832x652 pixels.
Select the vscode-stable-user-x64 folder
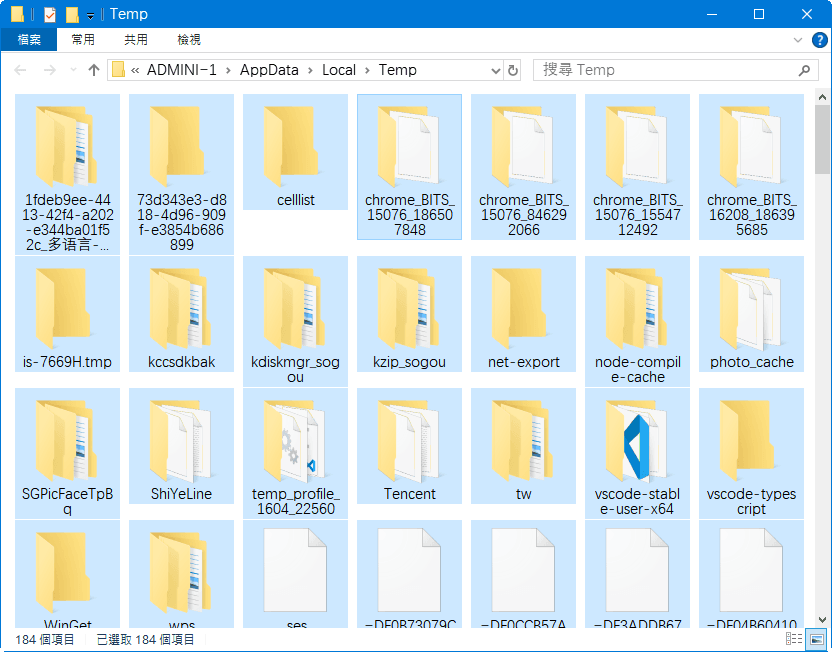[637, 454]
